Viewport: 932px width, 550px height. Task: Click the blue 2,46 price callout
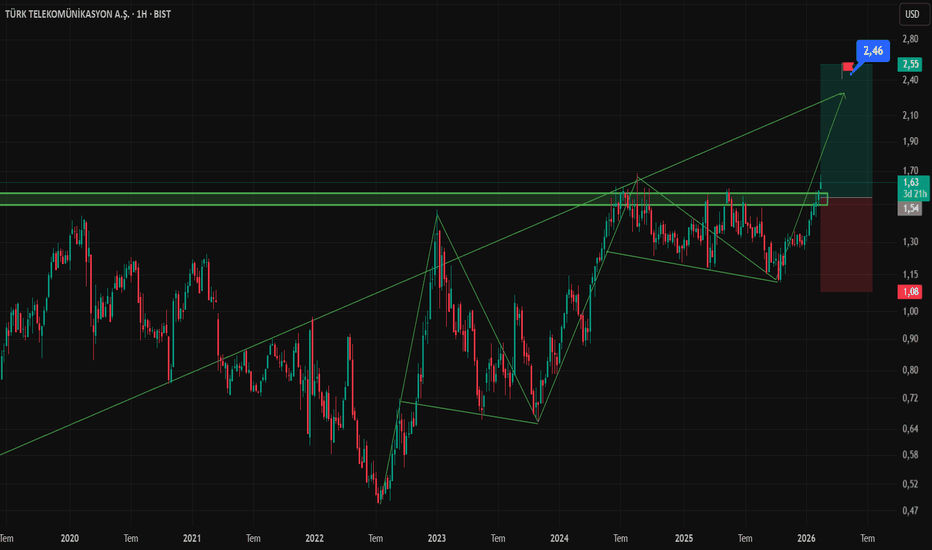(873, 51)
